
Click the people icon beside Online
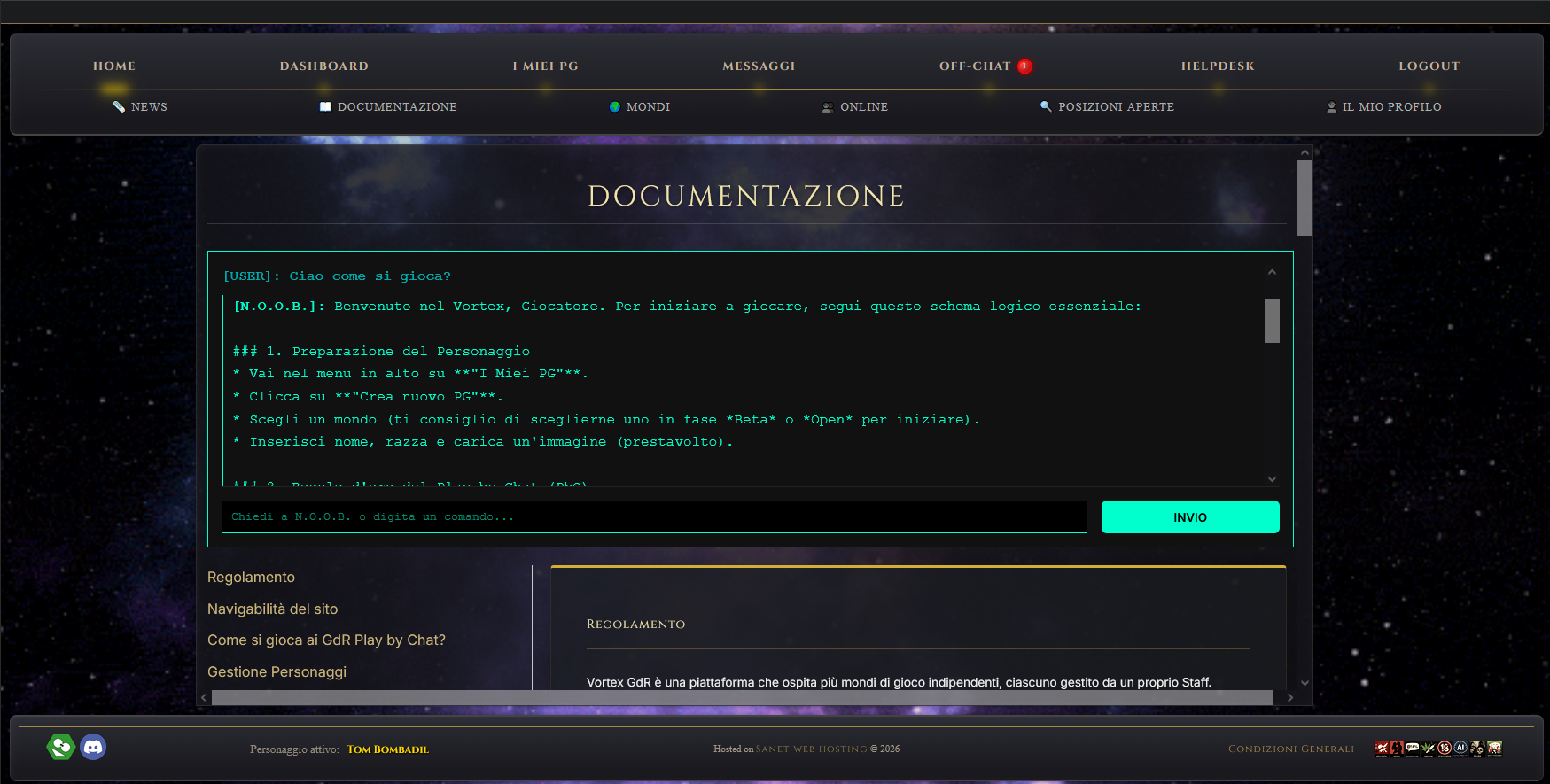[828, 107]
